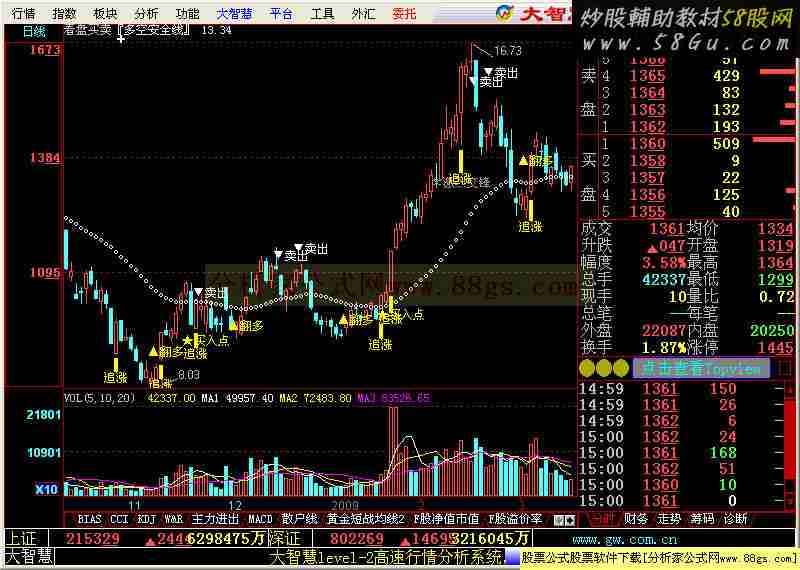Switch to the 财务 panel tab
Viewport: 800px width, 570px height.
click(x=636, y=519)
